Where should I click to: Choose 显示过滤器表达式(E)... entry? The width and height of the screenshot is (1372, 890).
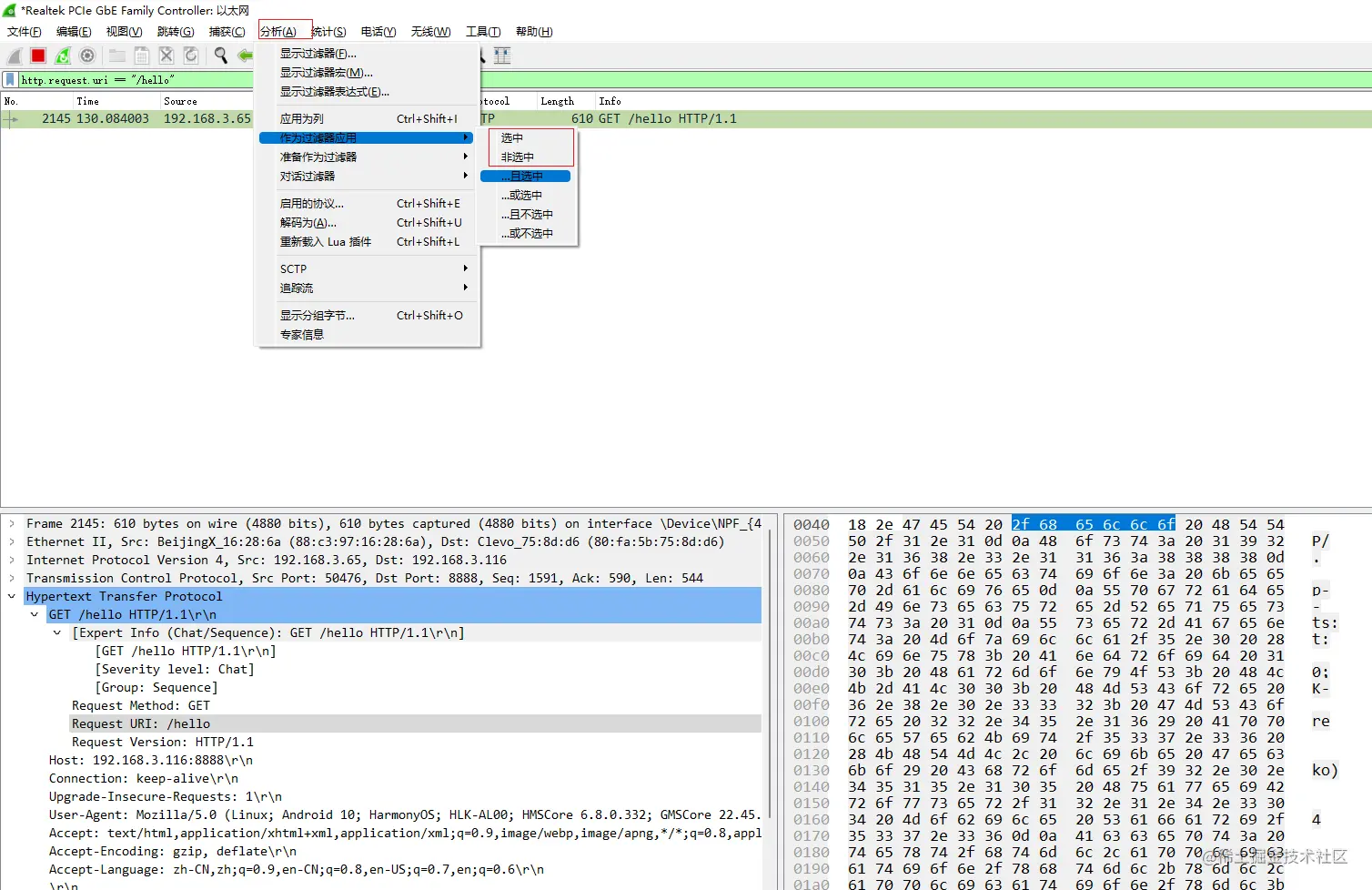[x=367, y=92]
